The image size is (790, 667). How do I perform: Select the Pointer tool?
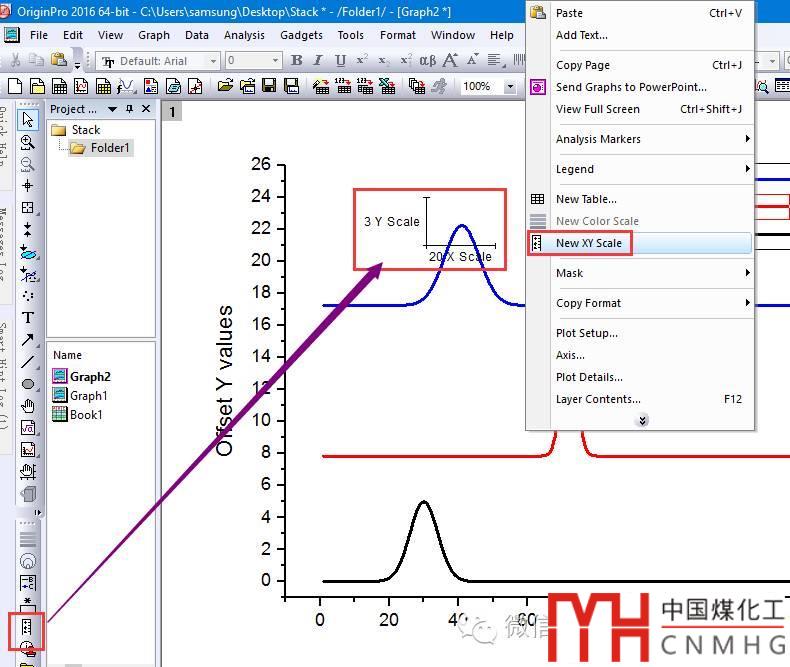click(x=28, y=120)
